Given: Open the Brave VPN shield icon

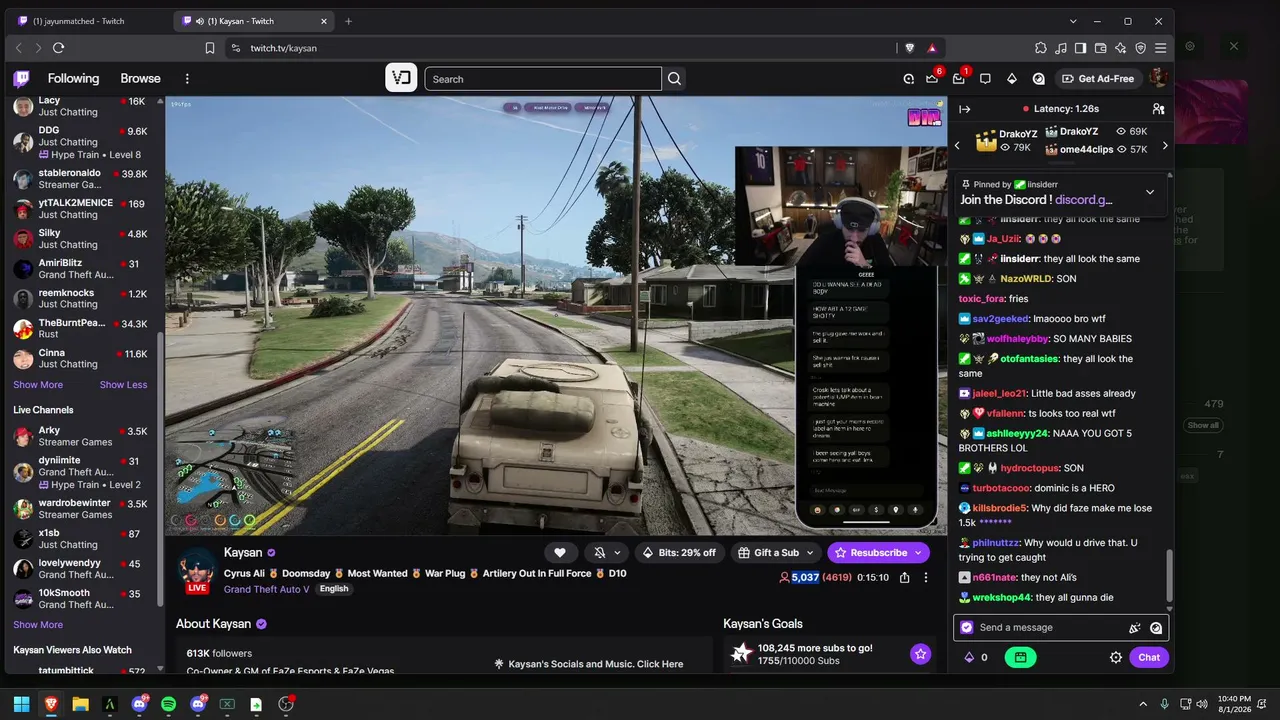Looking at the screenshot, I should coord(1141,48).
